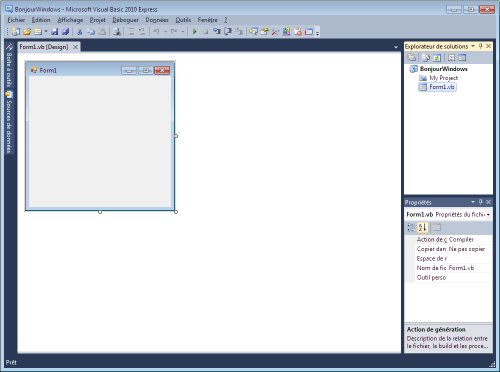Toggle the alphabetical sort button in Propriétés
Viewport: 500px width, 372px height.
click(423, 228)
